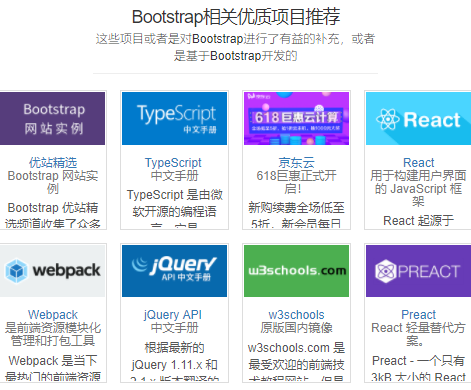471x390 pixels.
Task: Click the description Preact - 一个只有 3kB
Action: click(x=418, y=368)
